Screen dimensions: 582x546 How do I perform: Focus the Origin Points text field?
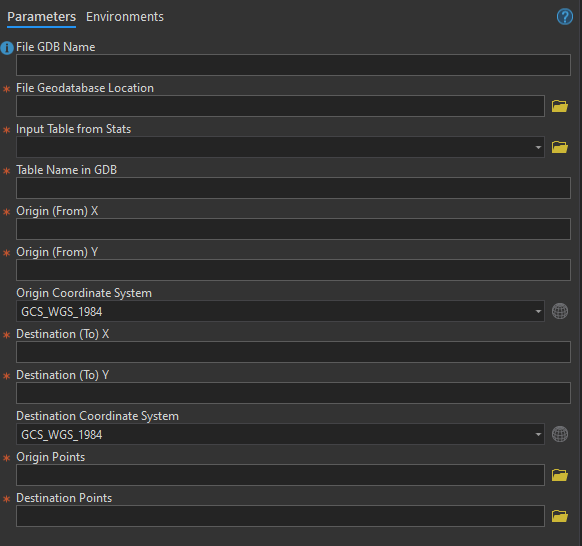click(x=280, y=475)
